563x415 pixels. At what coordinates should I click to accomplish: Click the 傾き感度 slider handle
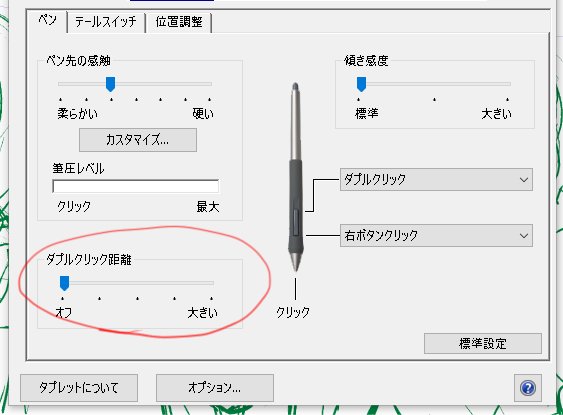[361, 84]
